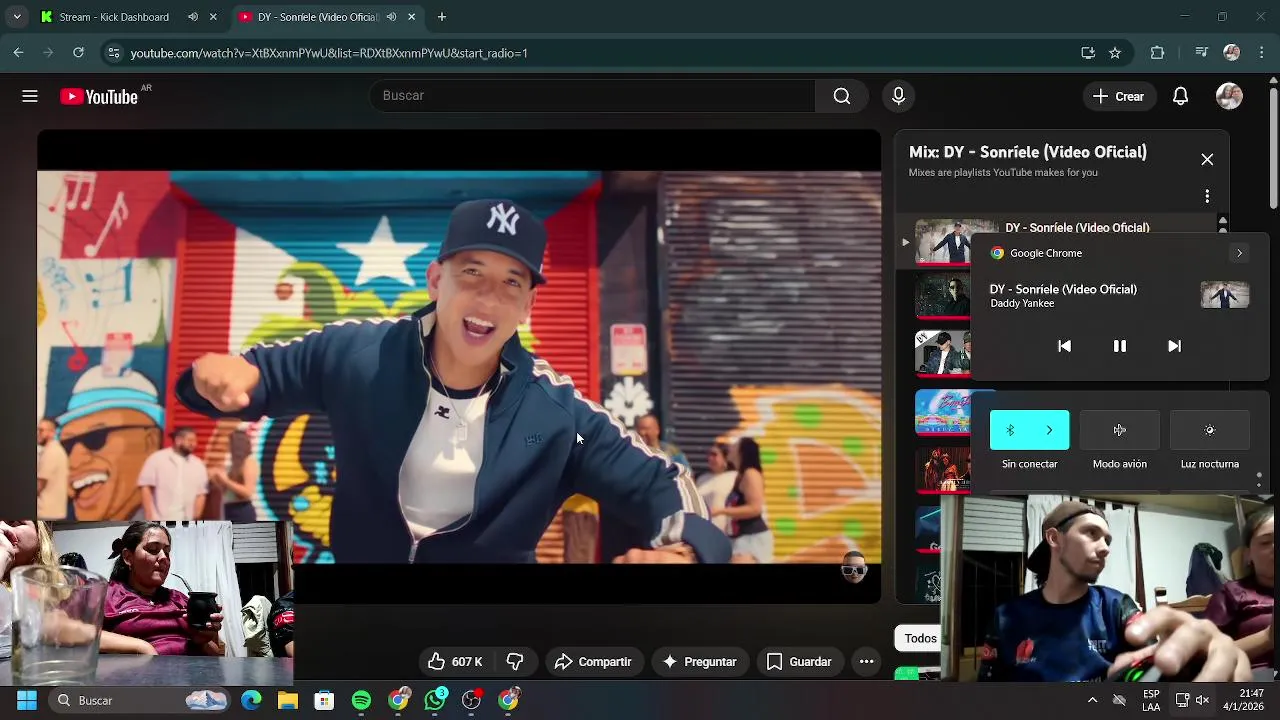Expand Google Chrome media source chevron
The image size is (1280, 720).
click(1239, 253)
